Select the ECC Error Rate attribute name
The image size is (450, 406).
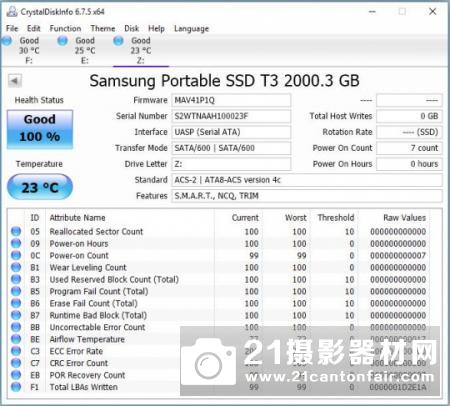(76, 351)
